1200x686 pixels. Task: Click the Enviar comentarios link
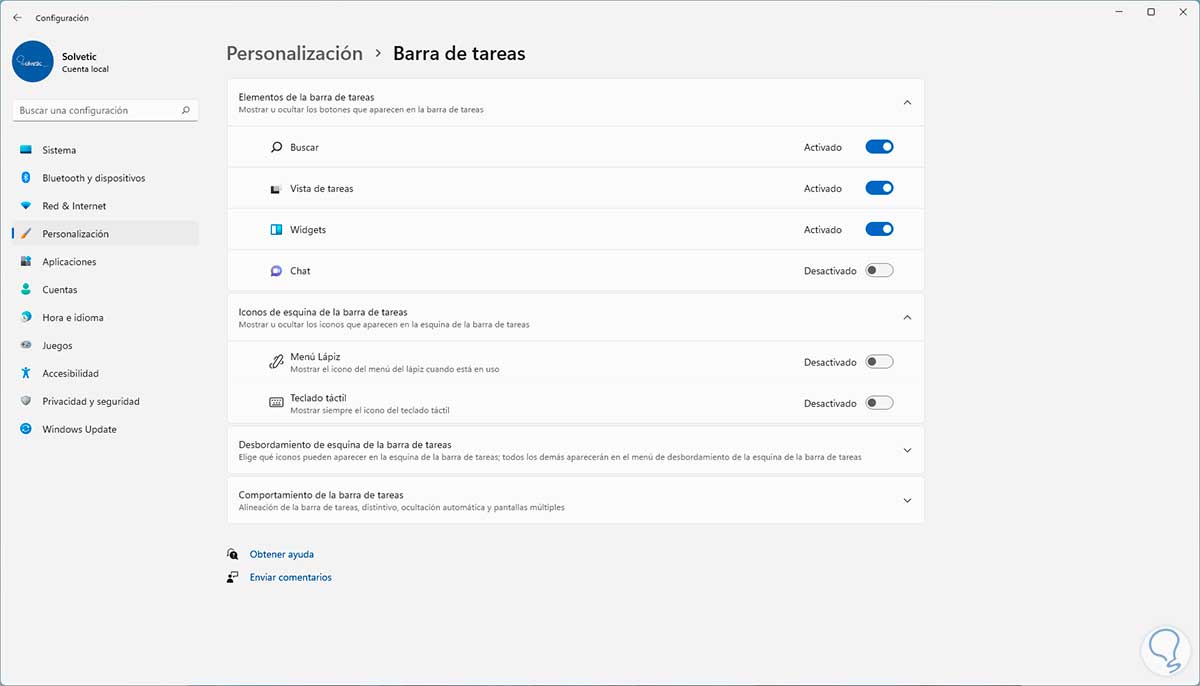[x=290, y=577]
